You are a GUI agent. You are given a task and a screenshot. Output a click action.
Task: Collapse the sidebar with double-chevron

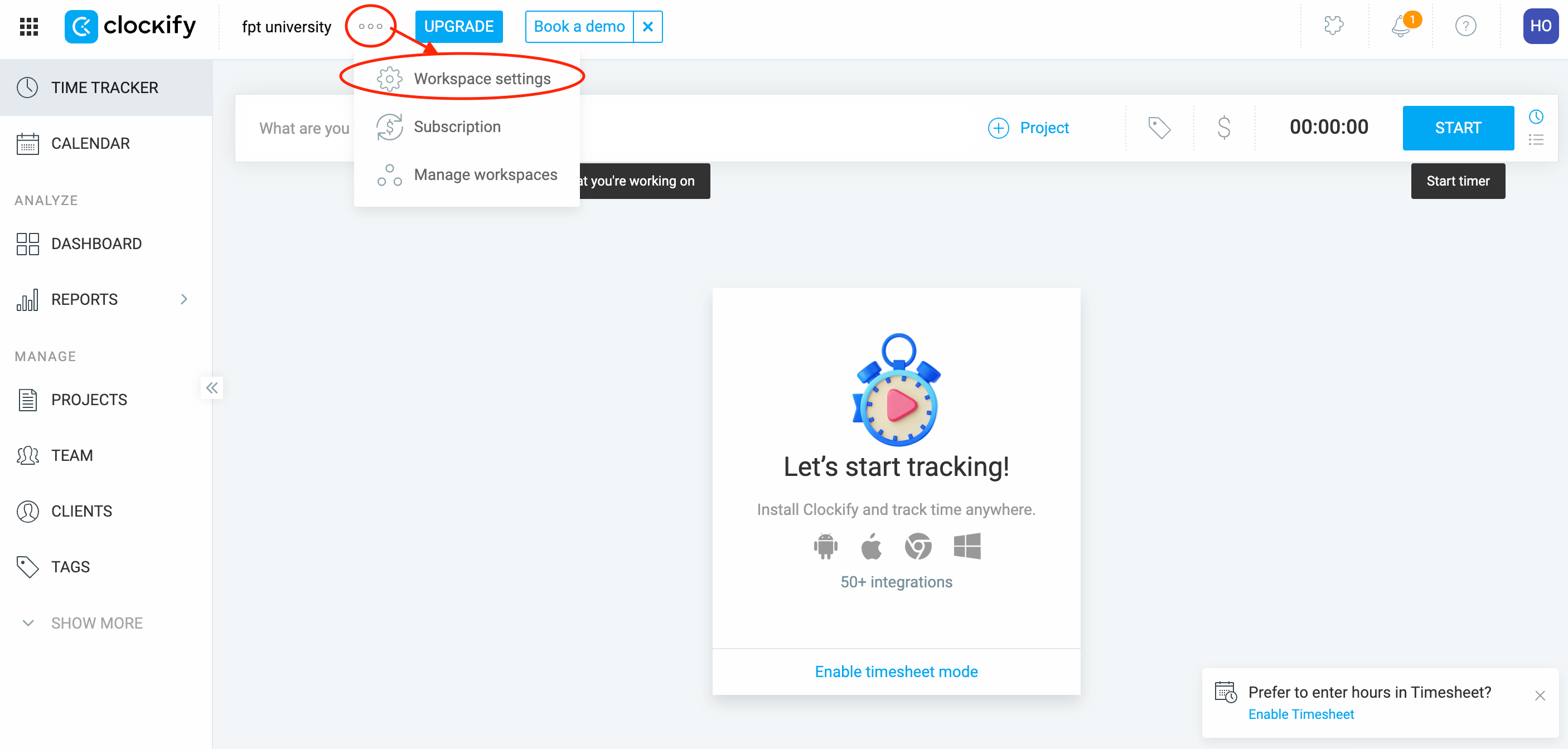coord(212,388)
